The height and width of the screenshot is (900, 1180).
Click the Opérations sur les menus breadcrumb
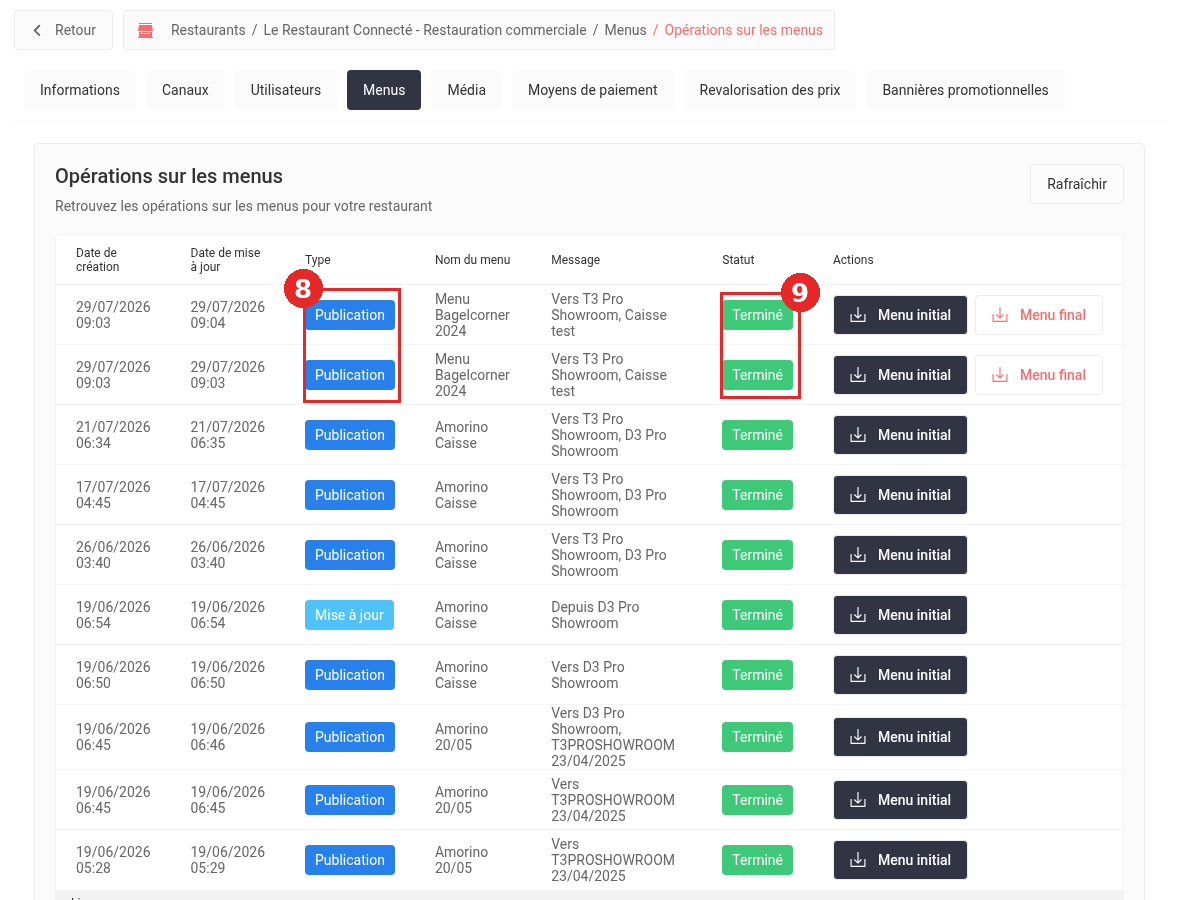[744, 30]
